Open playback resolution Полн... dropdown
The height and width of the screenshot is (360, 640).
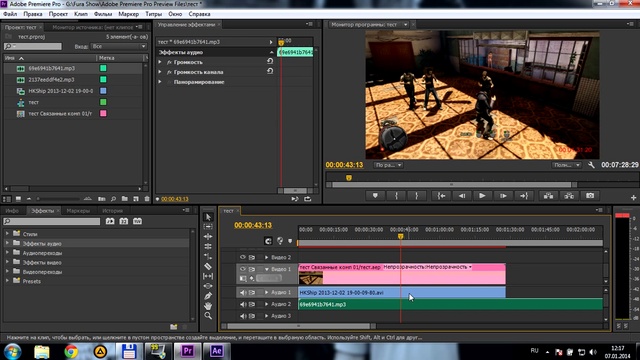[567, 165]
